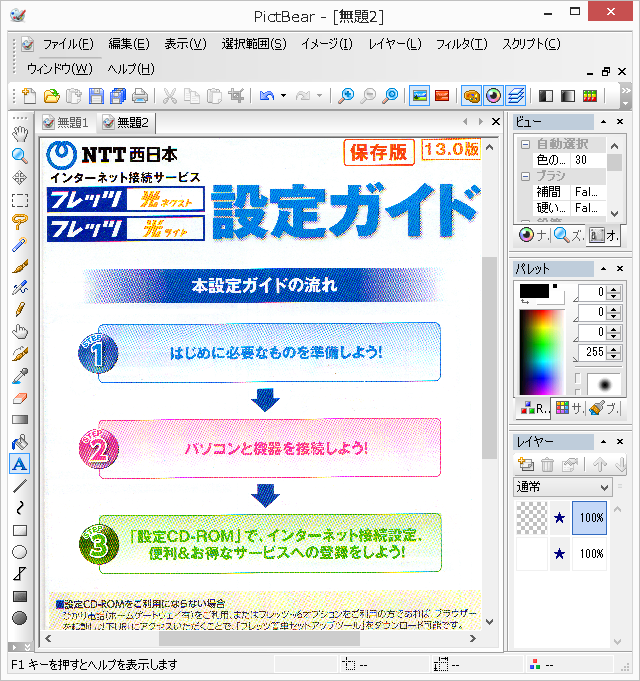The image size is (640, 681).
Task: Select the pencil tool
Action: [20, 310]
